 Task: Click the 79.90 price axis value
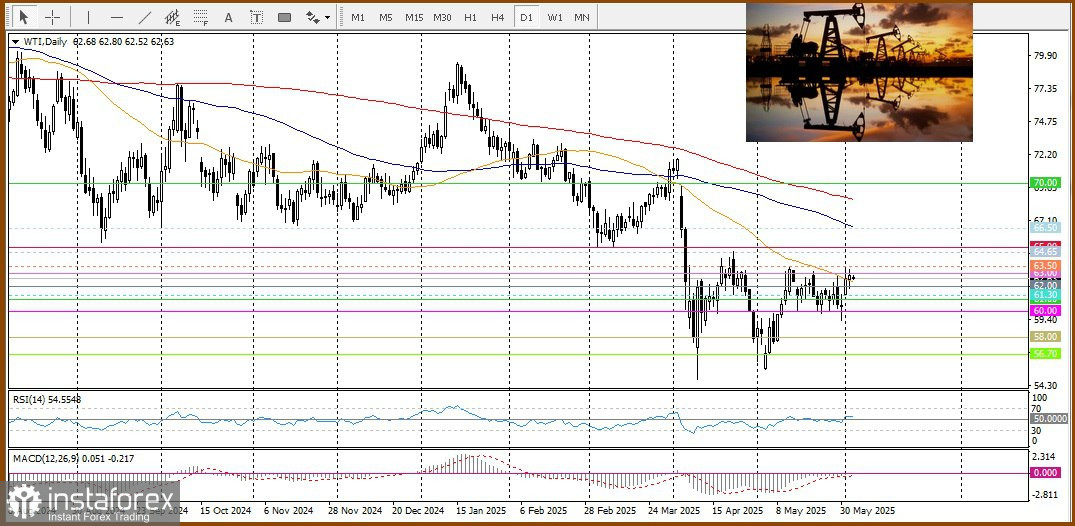(x=1045, y=56)
